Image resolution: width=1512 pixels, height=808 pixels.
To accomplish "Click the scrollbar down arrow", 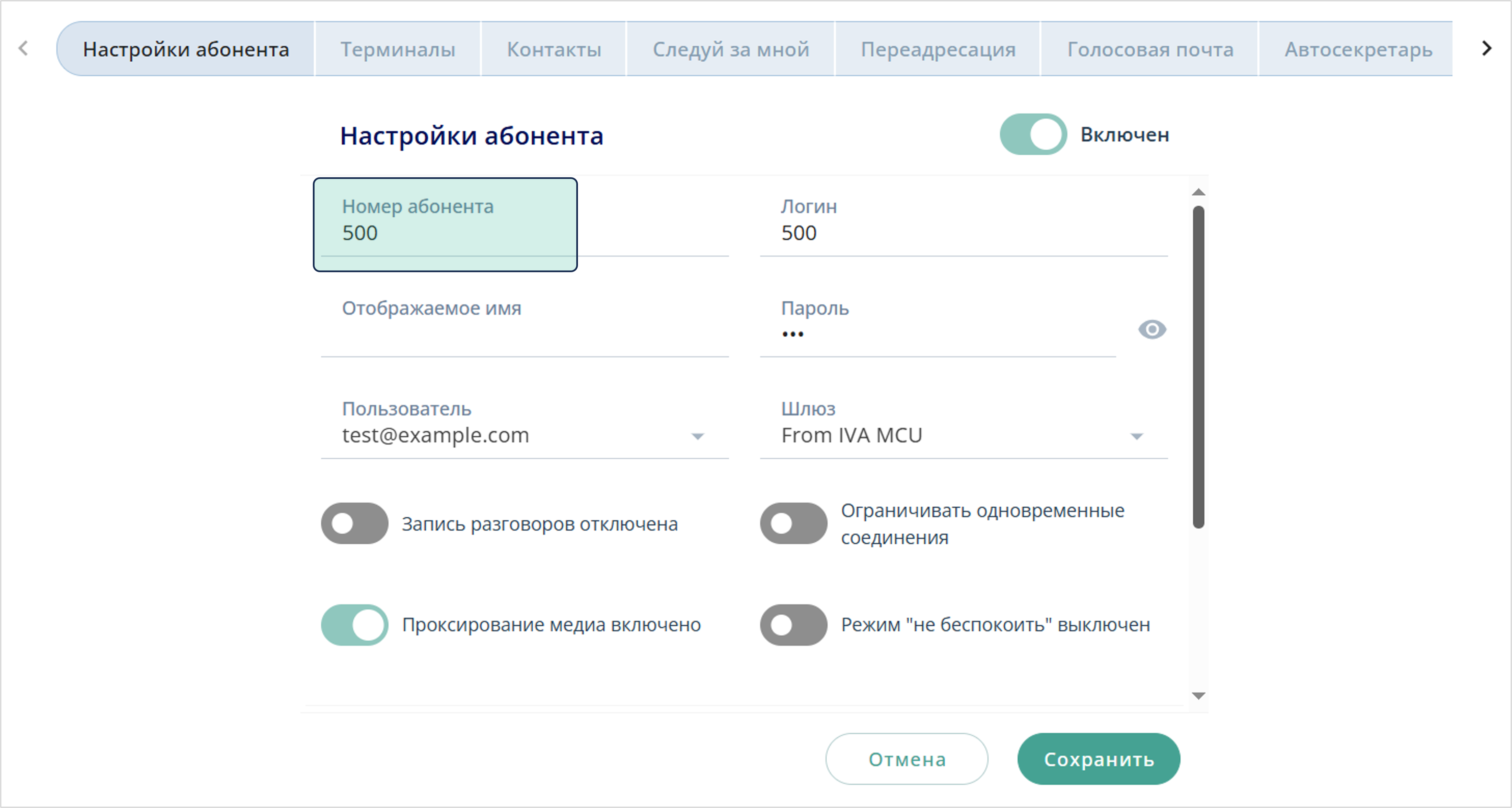I will (1198, 695).
